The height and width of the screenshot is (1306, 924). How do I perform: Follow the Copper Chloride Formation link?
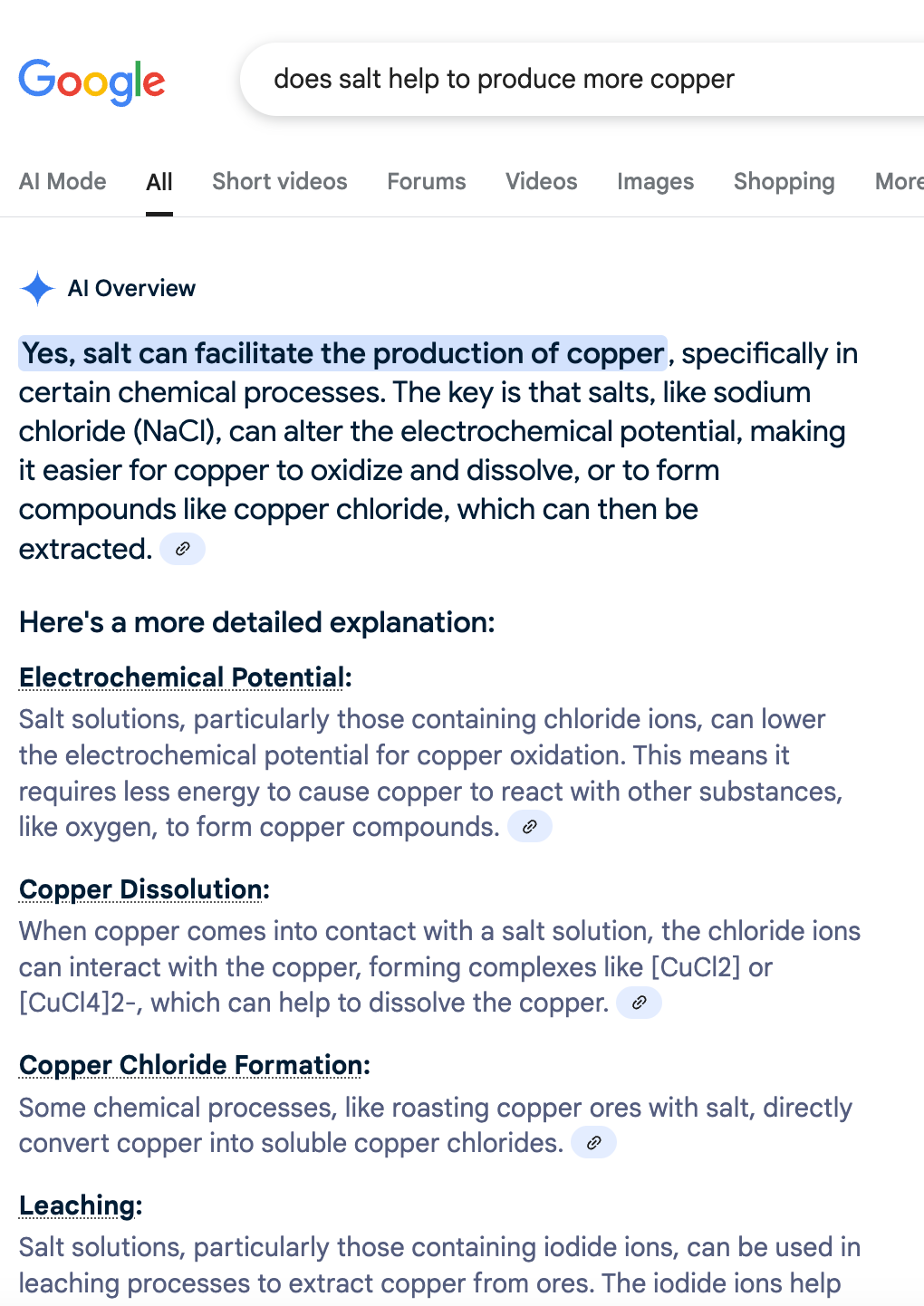click(191, 1065)
